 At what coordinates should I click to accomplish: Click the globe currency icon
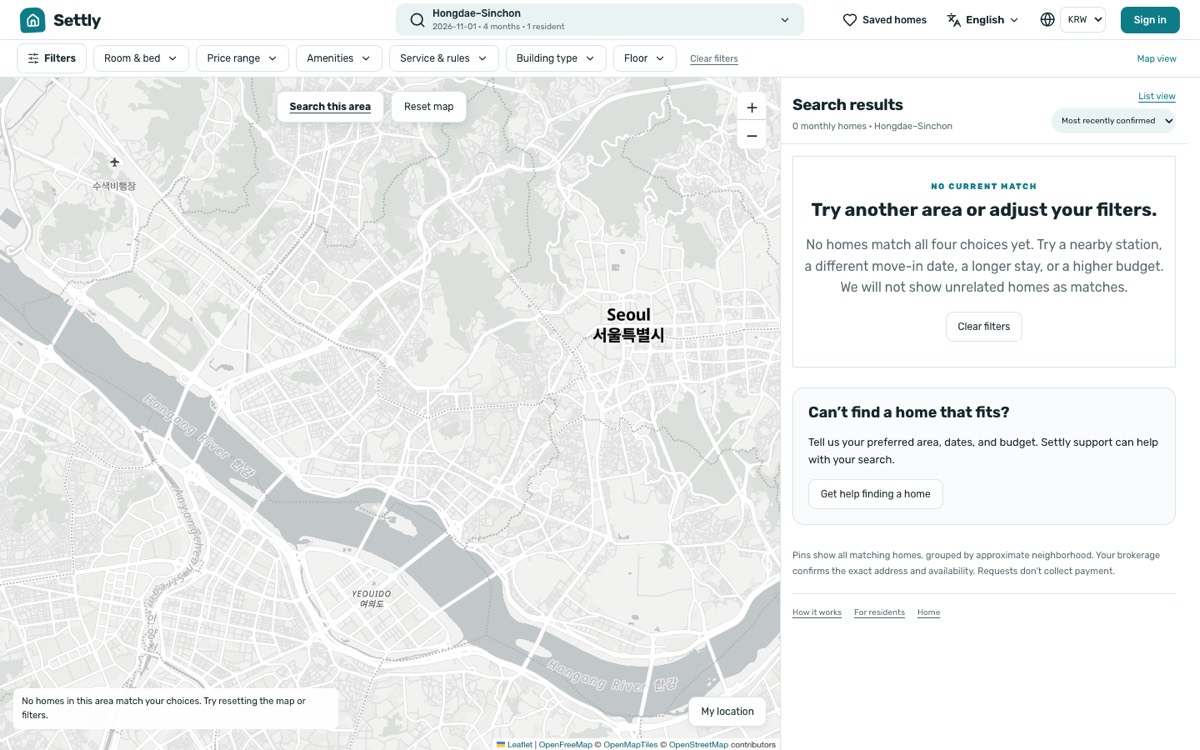[1047, 20]
